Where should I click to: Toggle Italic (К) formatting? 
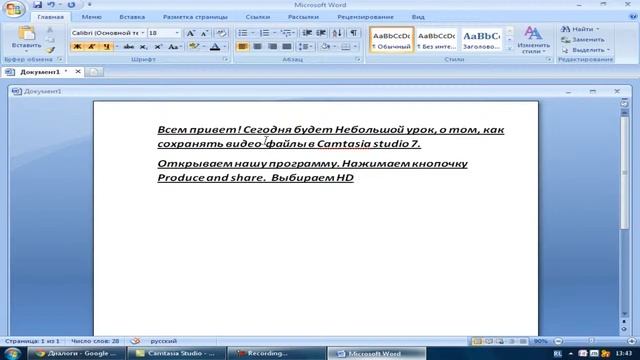pyautogui.click(x=92, y=47)
